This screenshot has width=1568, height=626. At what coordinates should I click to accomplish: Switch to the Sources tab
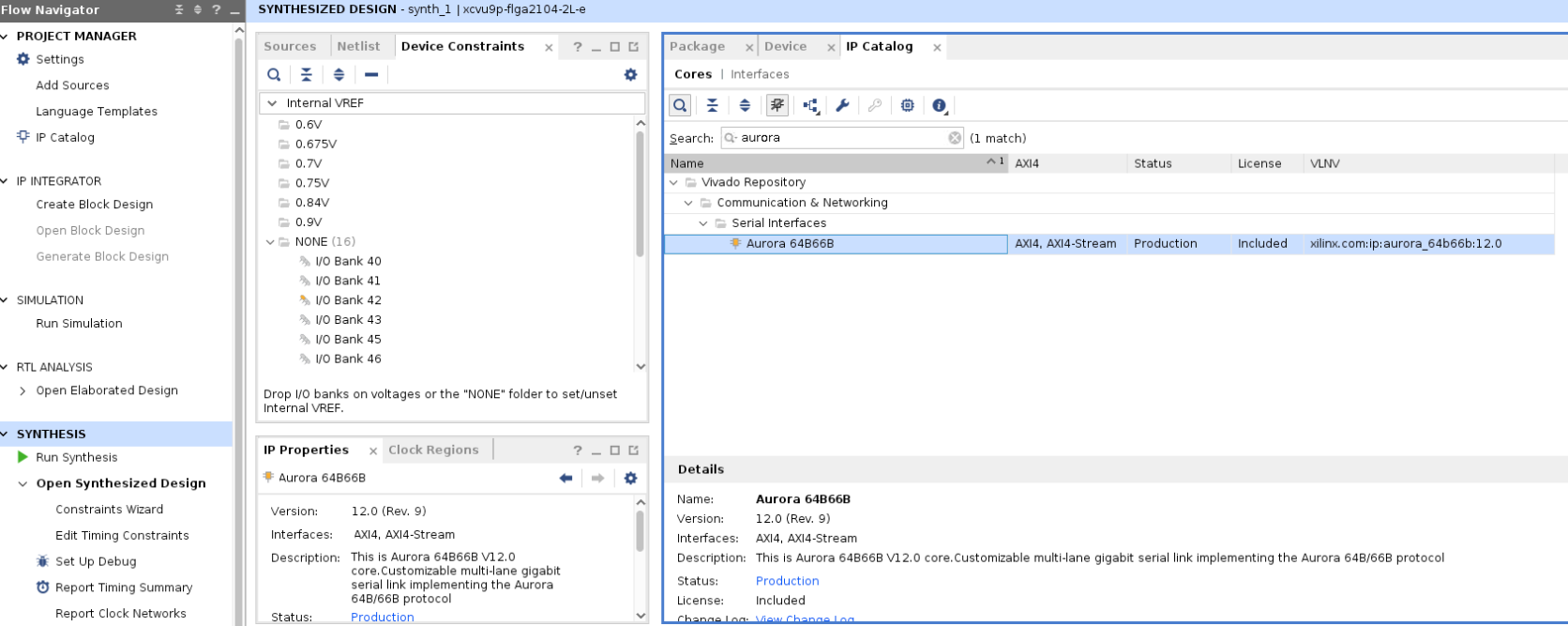point(290,46)
